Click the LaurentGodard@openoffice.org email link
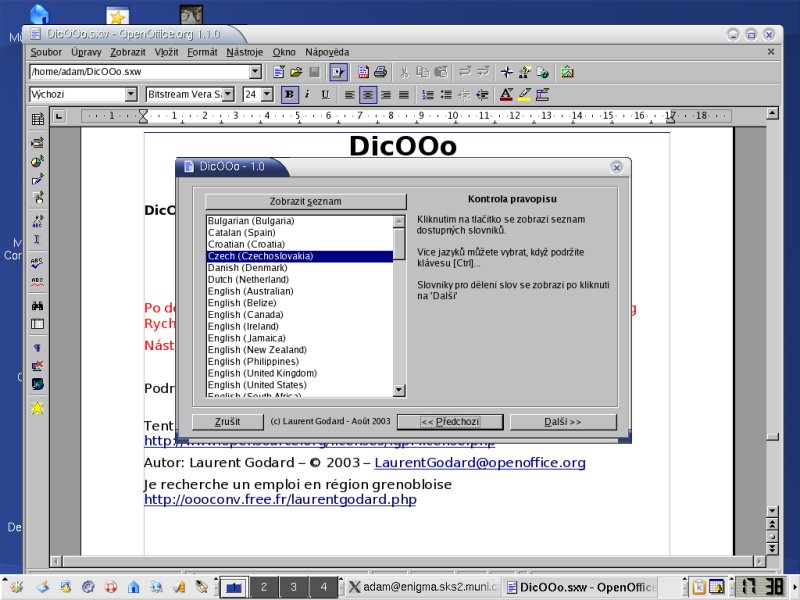The width and height of the screenshot is (800, 600). pyautogui.click(x=480, y=462)
